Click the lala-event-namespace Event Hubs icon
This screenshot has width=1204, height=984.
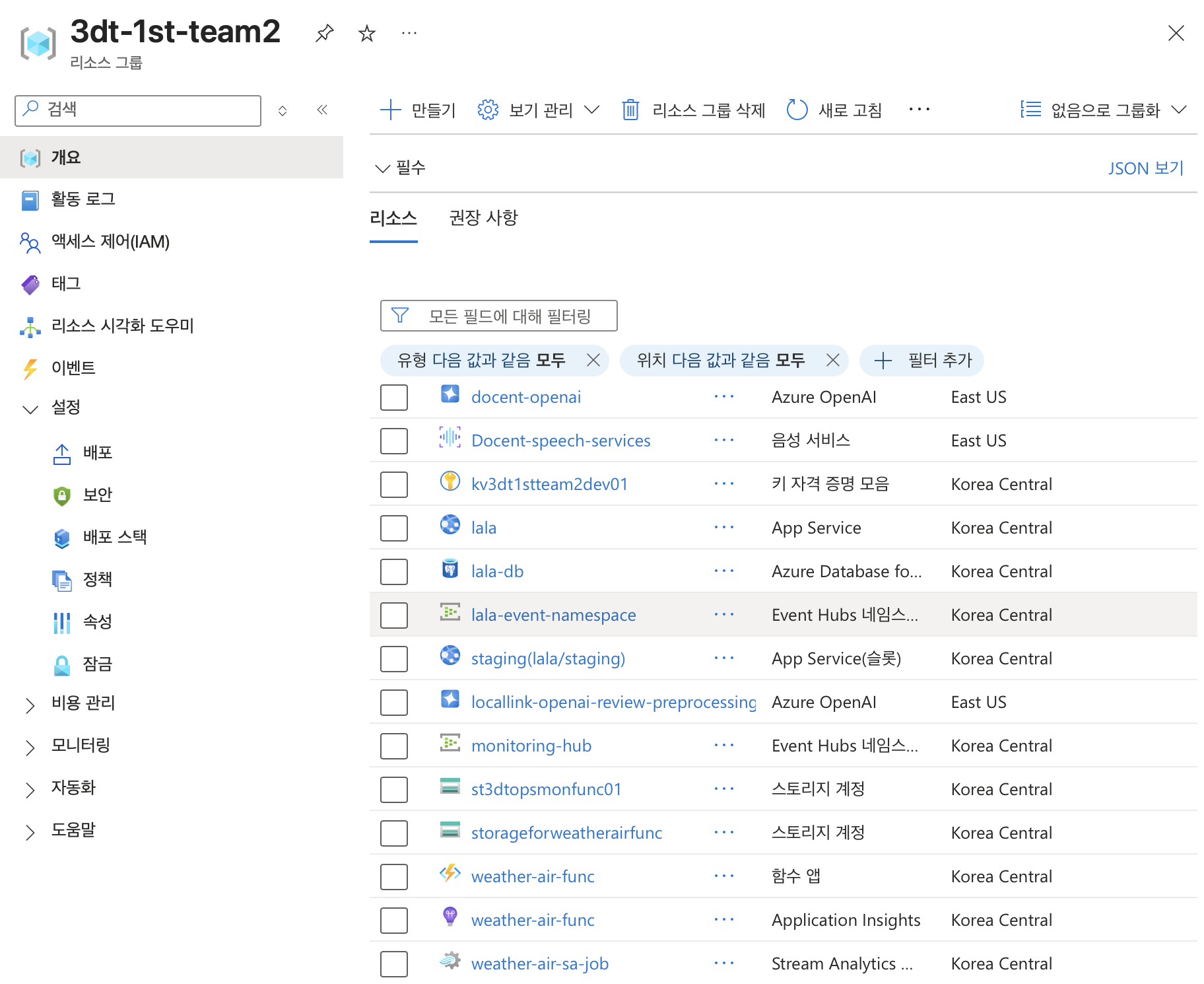[x=450, y=612]
